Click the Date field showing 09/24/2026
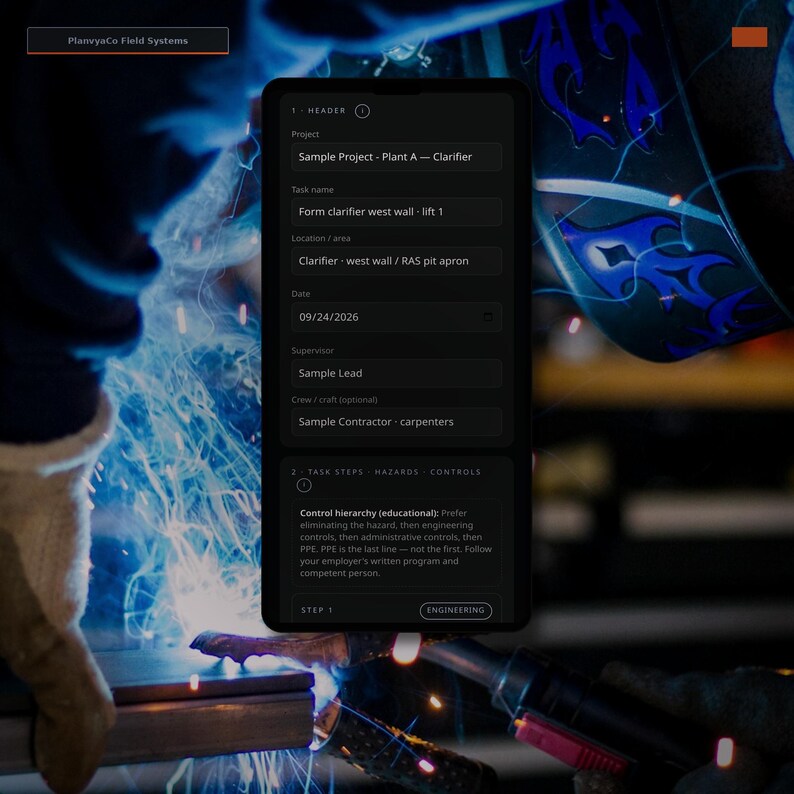794x794 pixels. [x=396, y=317]
